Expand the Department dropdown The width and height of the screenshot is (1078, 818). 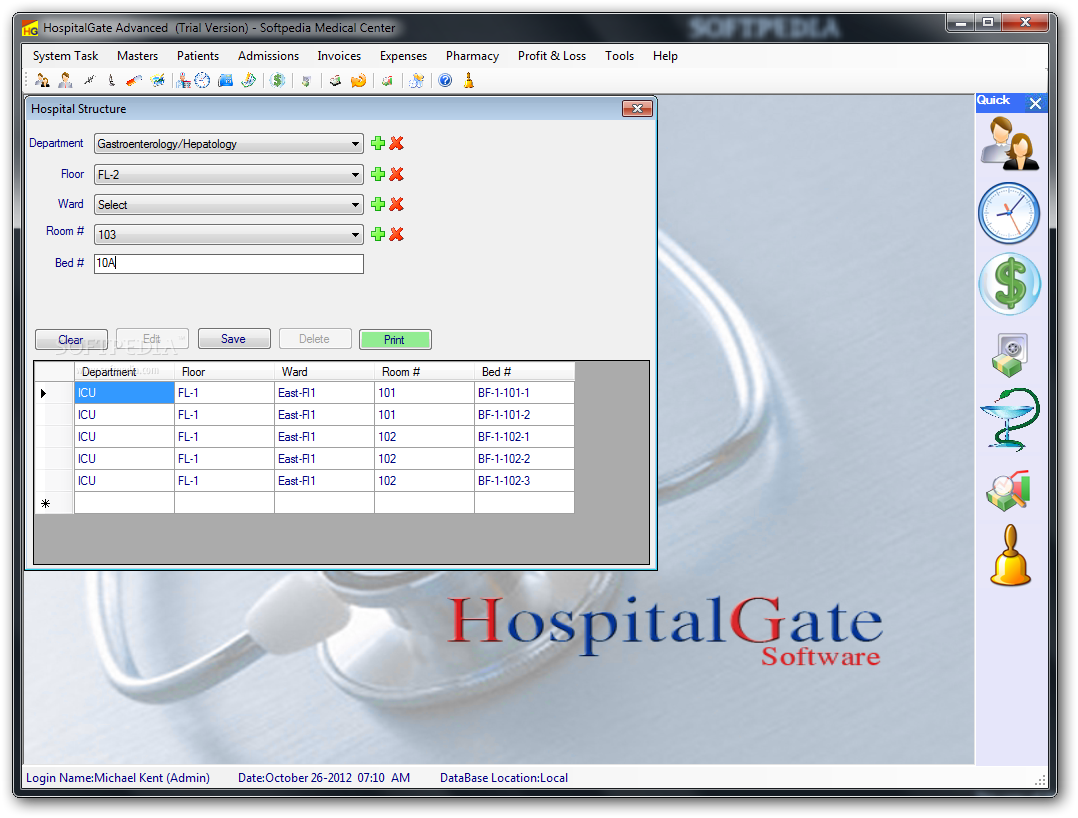(x=355, y=144)
